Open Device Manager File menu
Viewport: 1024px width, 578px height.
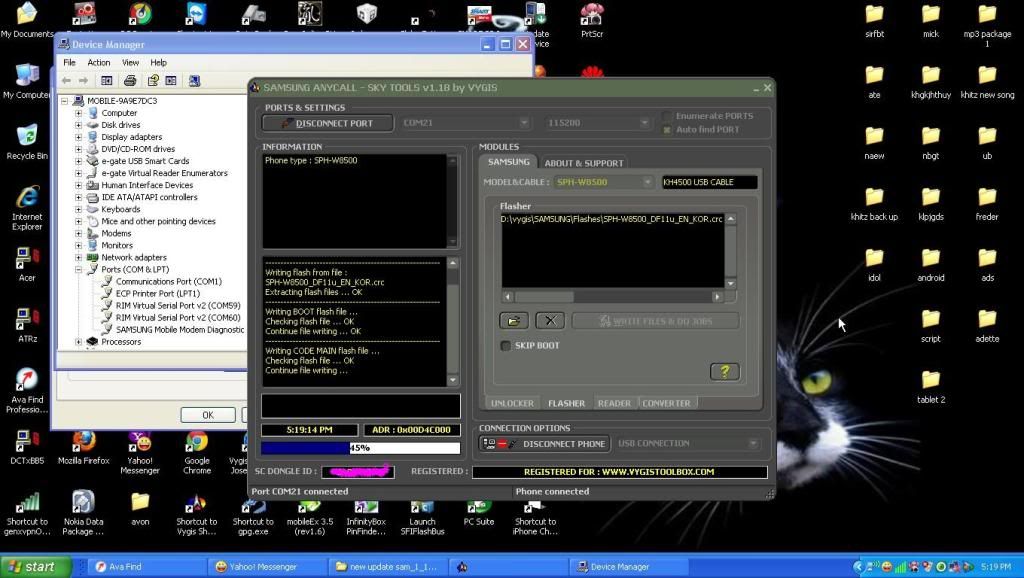coord(69,63)
